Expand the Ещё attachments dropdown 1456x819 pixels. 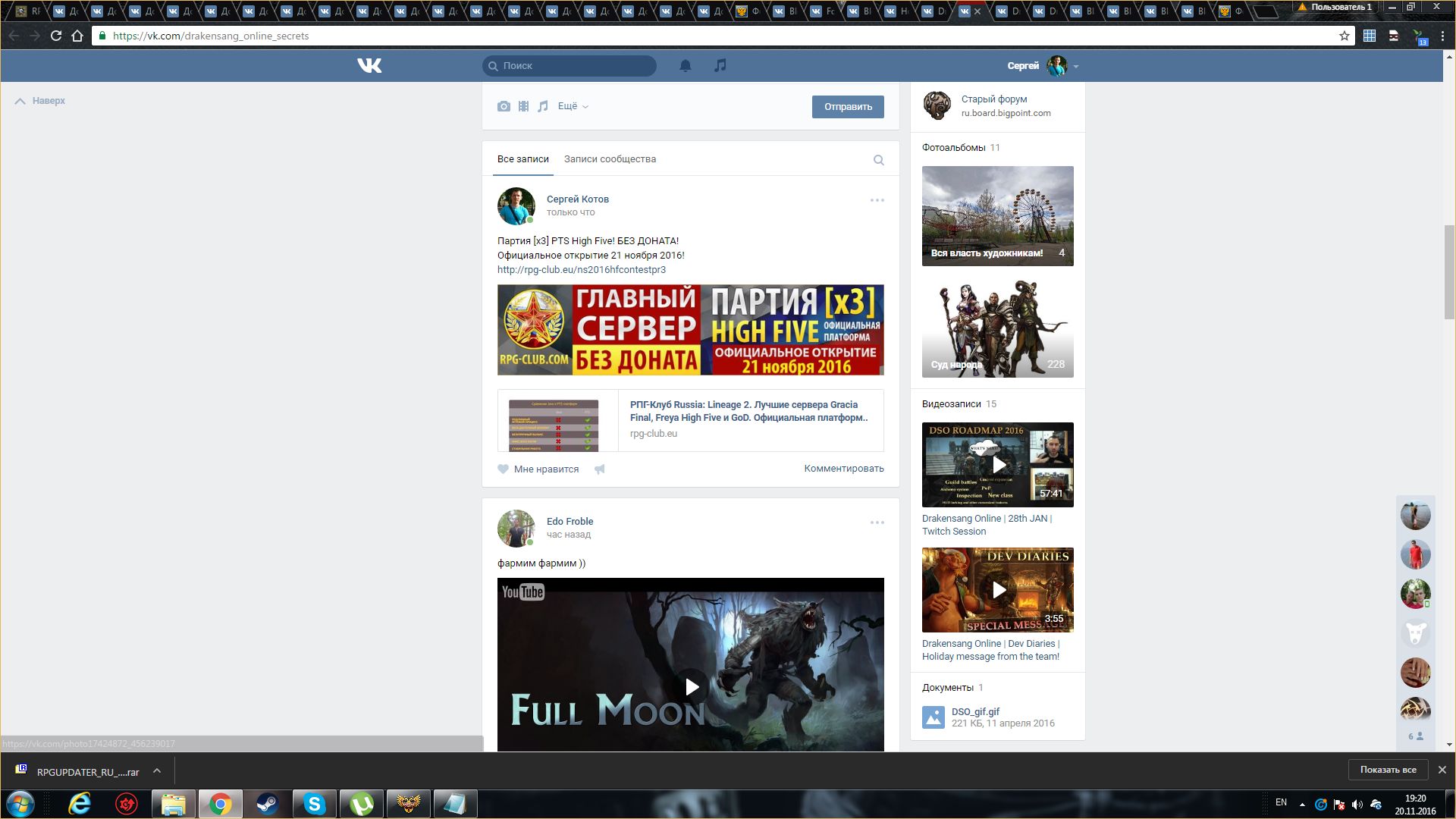pos(573,106)
